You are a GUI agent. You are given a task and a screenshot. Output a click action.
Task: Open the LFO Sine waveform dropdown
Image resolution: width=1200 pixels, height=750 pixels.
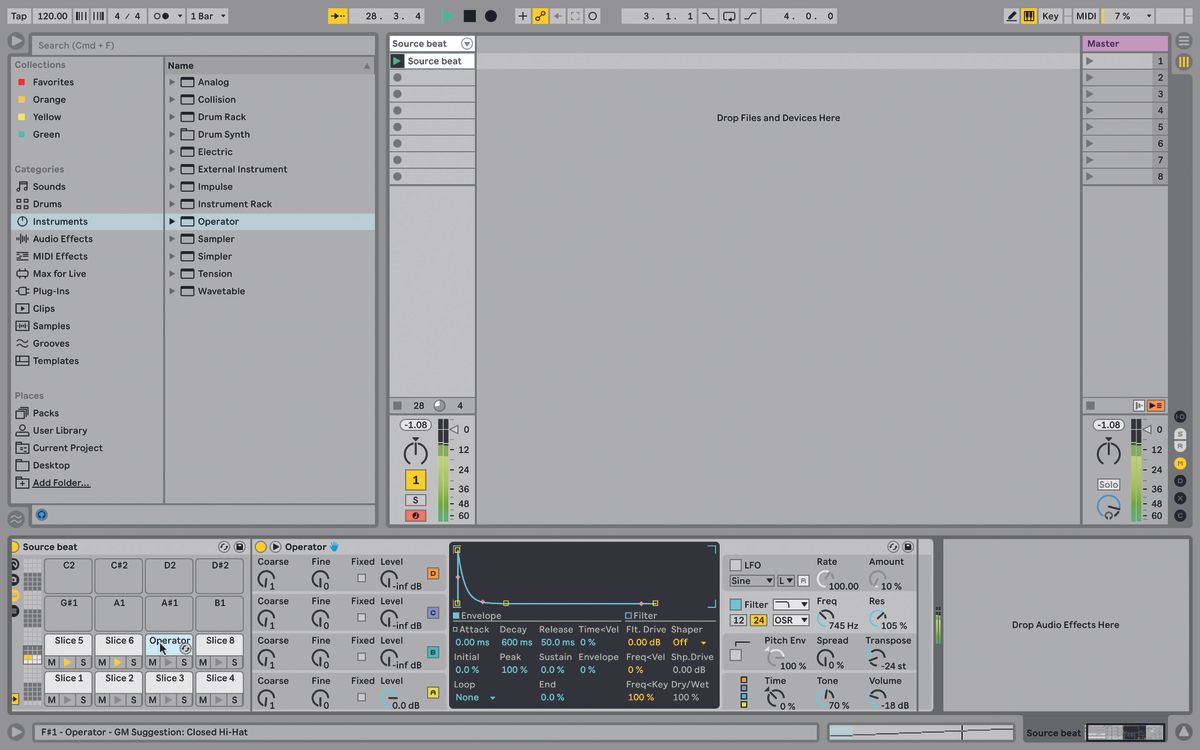(x=750, y=580)
